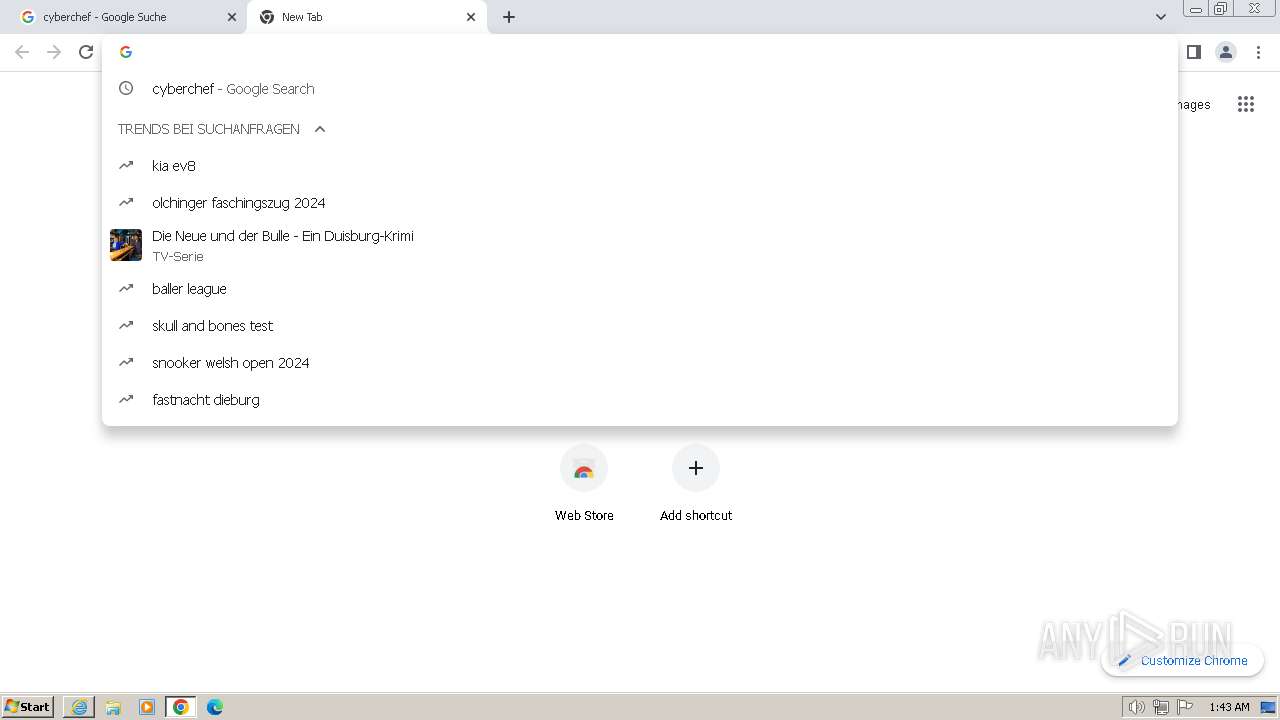Choose the baller league suggestion

(x=640, y=289)
